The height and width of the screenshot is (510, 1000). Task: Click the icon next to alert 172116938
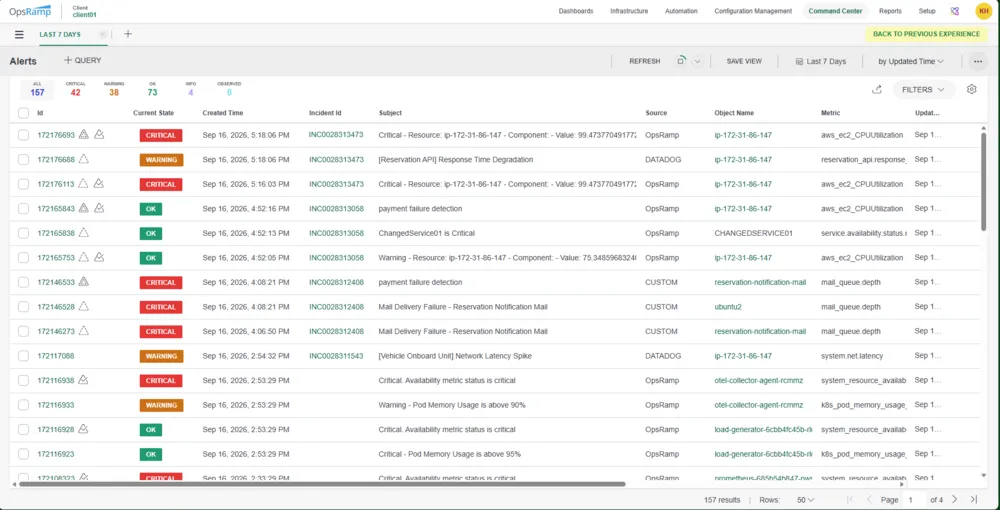click(x=83, y=380)
